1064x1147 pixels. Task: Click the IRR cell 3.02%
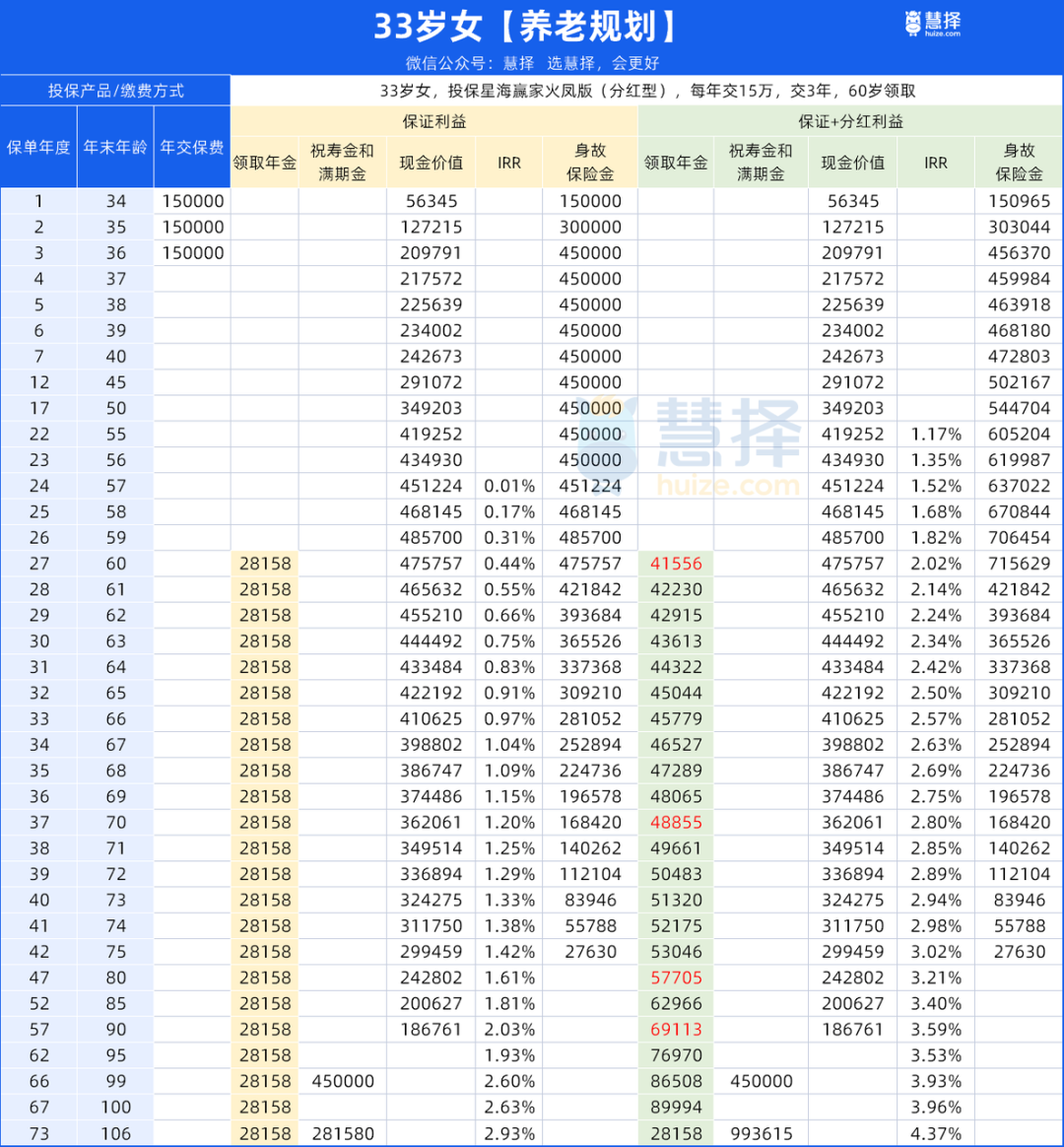pyautogui.click(x=935, y=952)
